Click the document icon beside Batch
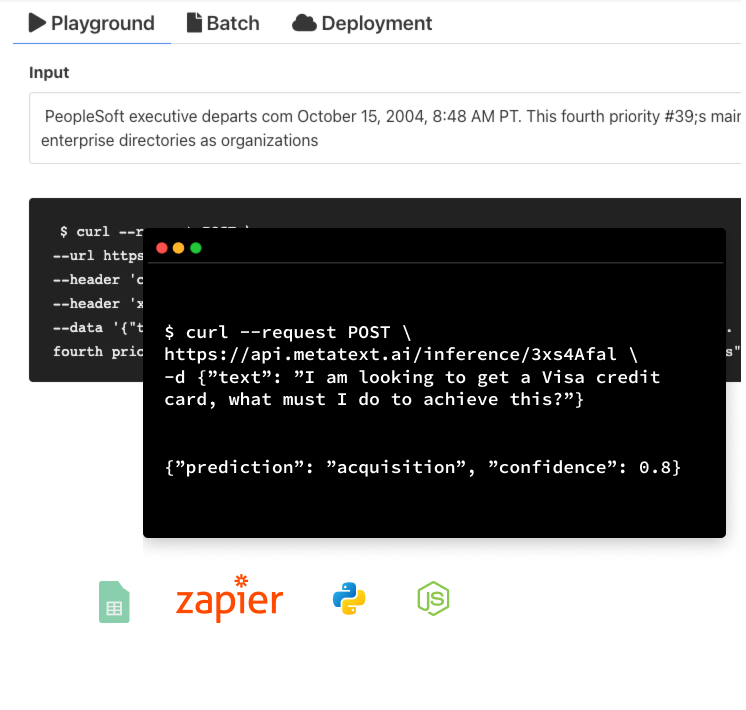 tap(194, 23)
